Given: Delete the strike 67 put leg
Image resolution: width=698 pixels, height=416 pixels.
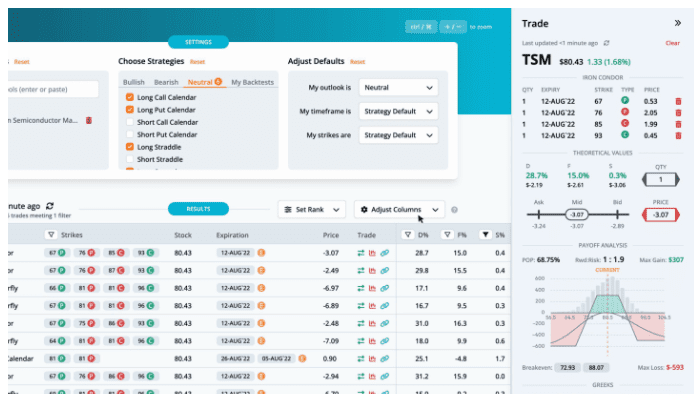Looking at the screenshot, I should point(679,101).
